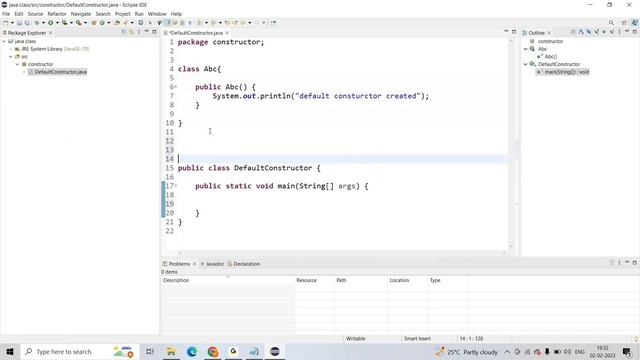Open the Project menu
Image resolution: width=640 pixels, height=360 pixels.
point(122,14)
